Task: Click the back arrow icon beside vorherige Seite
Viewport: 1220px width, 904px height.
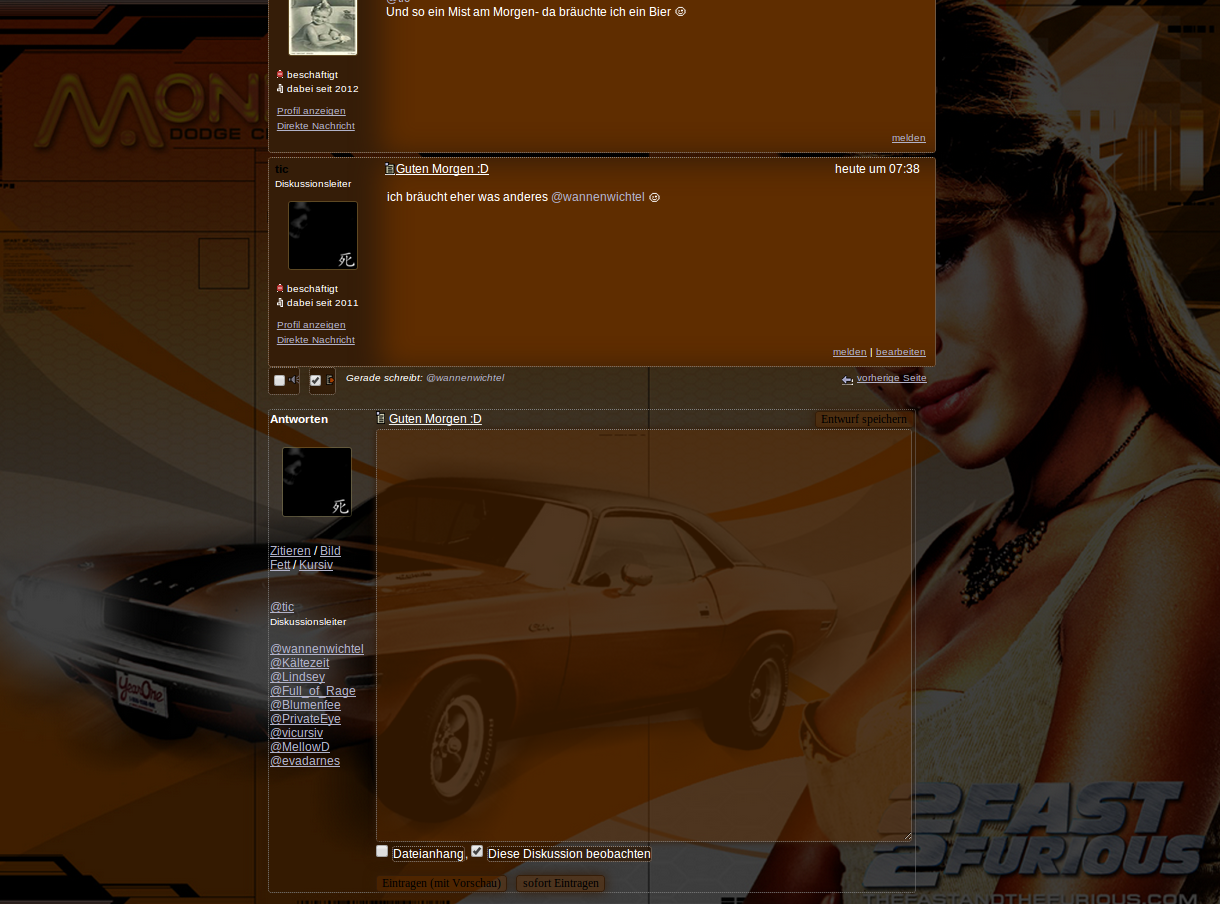Action: [847, 380]
